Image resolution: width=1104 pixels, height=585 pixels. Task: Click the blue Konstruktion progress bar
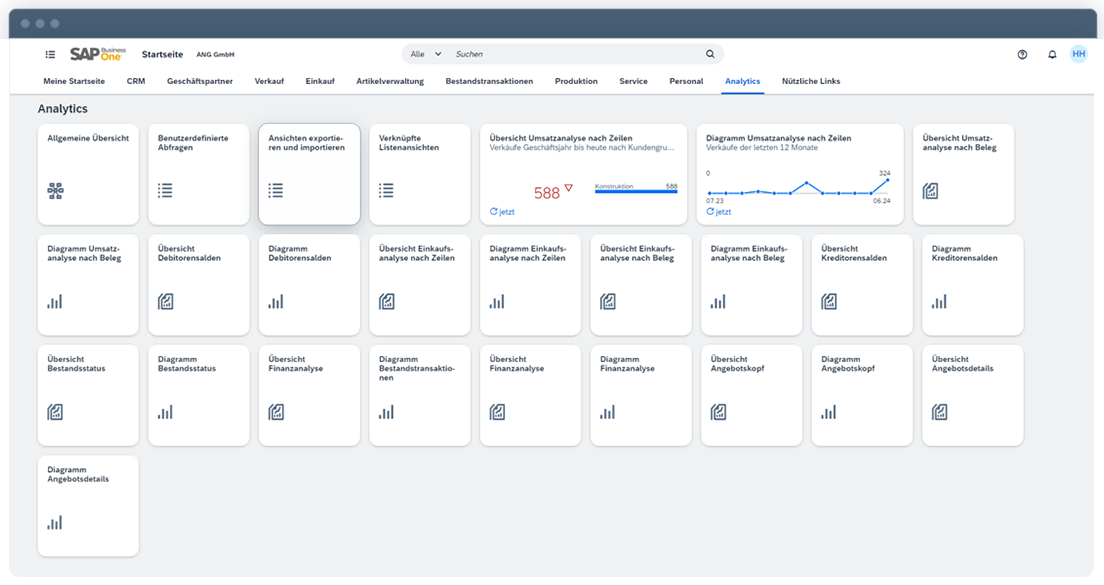(x=635, y=191)
